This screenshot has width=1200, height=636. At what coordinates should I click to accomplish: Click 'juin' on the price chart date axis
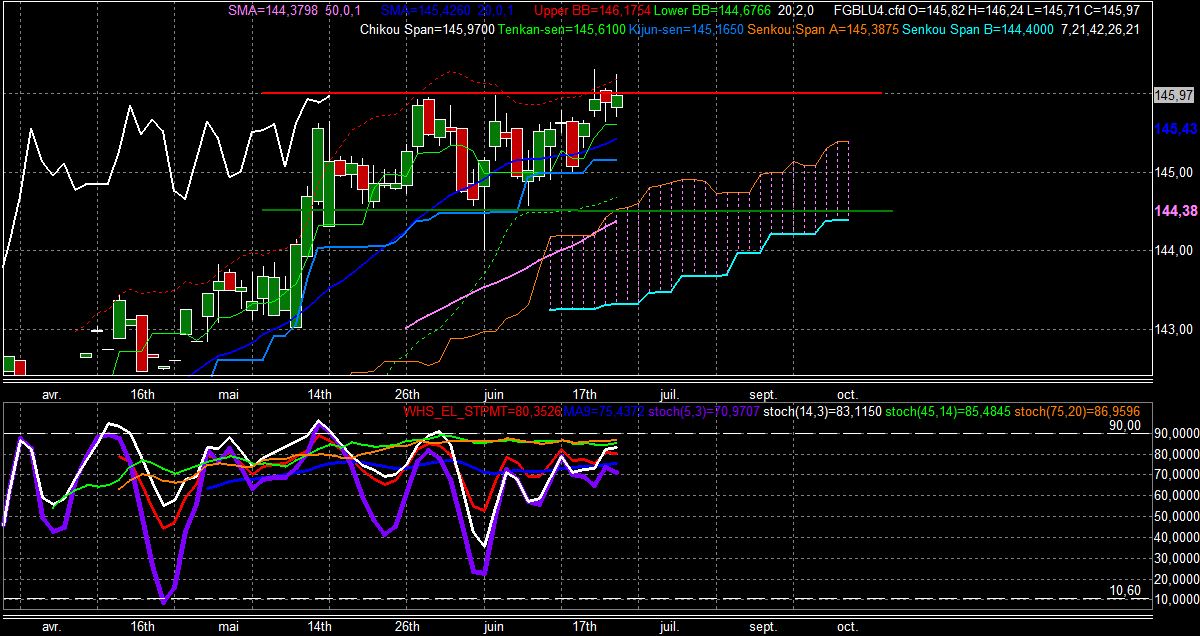point(493,394)
